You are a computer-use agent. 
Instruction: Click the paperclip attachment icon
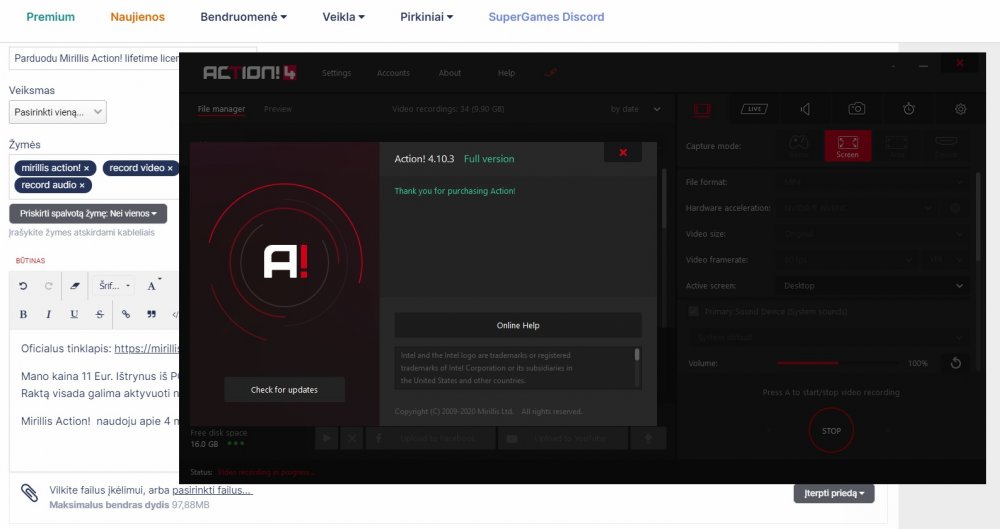29,493
